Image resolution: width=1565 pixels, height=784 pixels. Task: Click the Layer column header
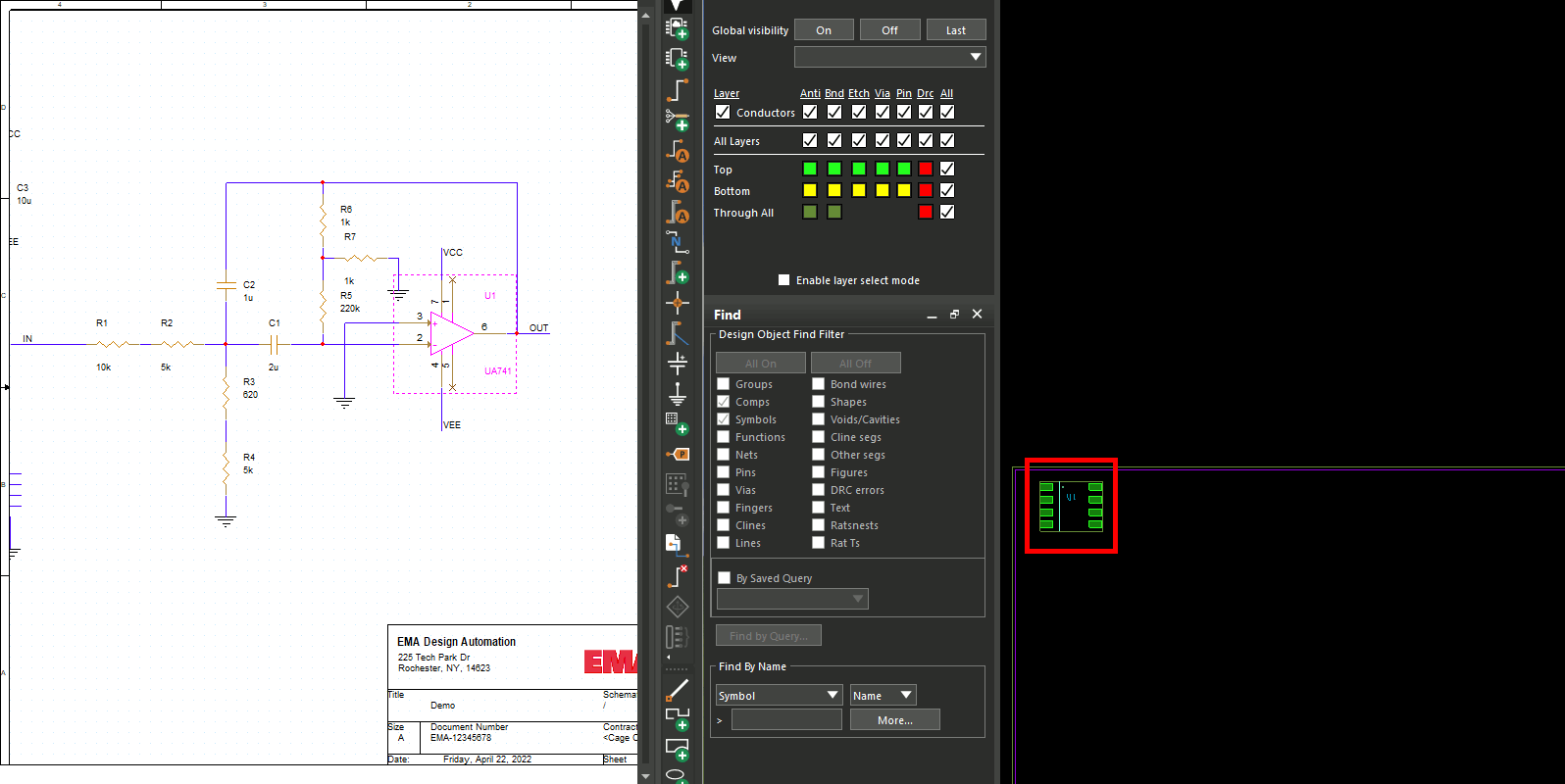[727, 93]
